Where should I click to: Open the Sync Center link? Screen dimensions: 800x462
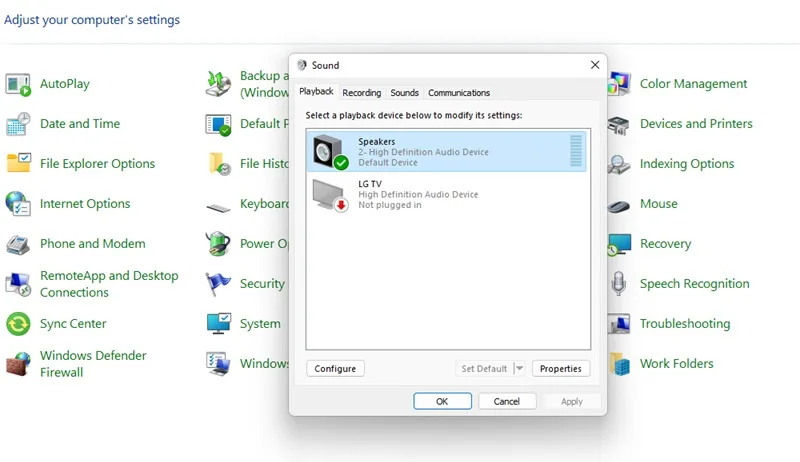pos(73,324)
